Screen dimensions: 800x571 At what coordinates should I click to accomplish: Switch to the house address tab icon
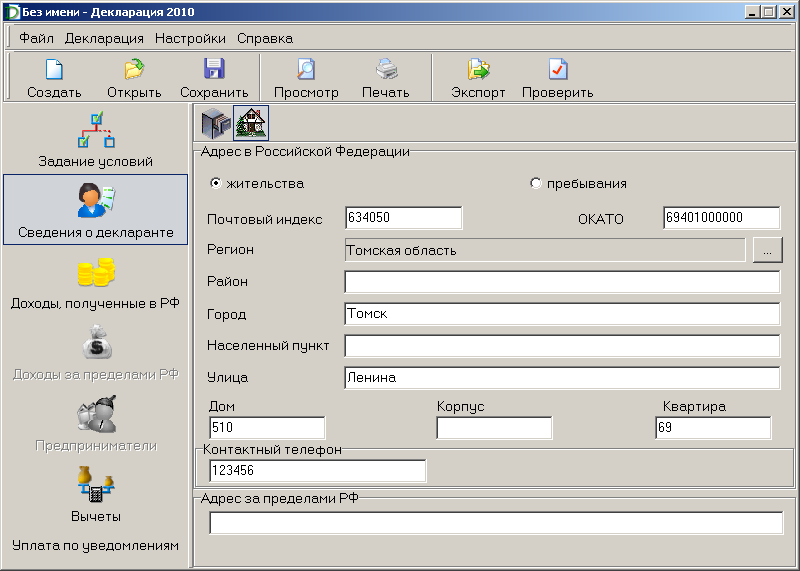(250, 124)
